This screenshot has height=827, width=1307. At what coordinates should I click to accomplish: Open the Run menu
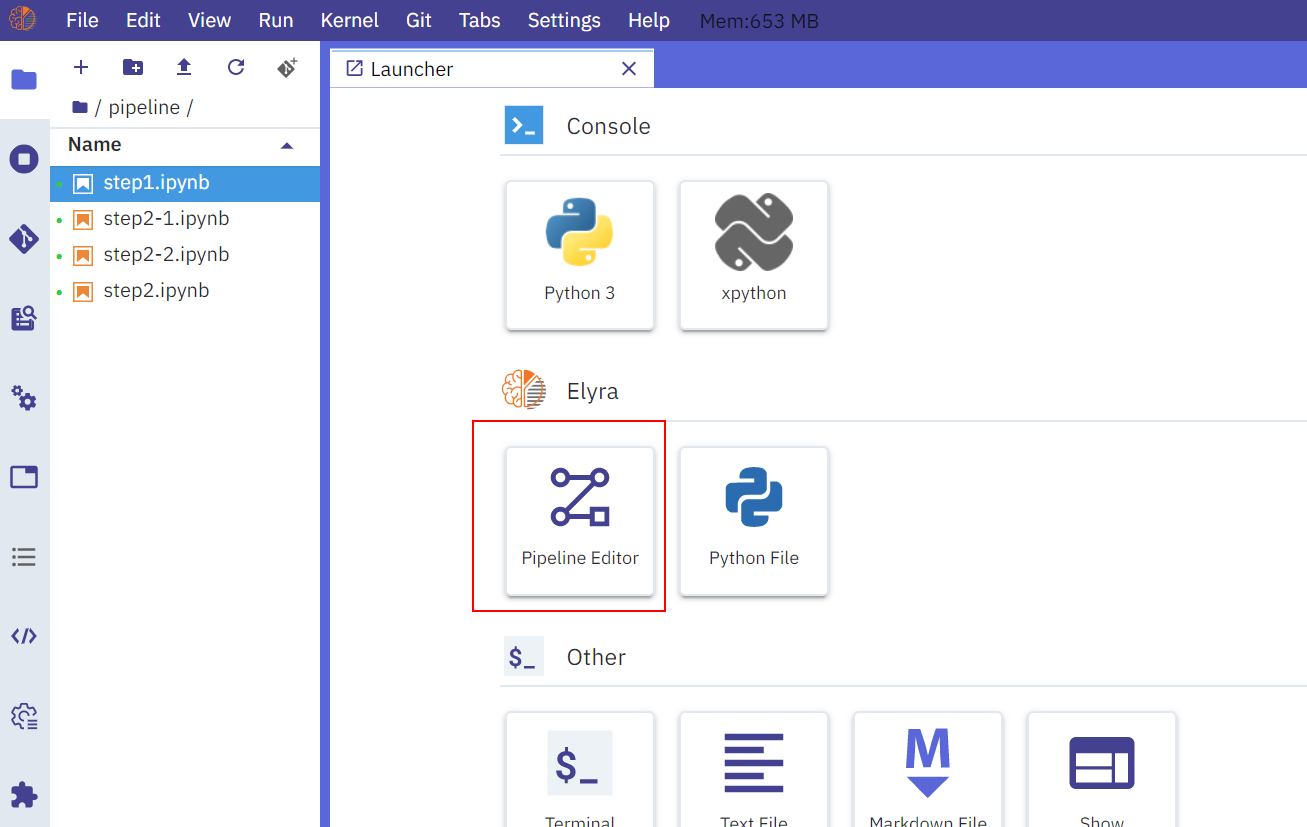click(x=276, y=20)
